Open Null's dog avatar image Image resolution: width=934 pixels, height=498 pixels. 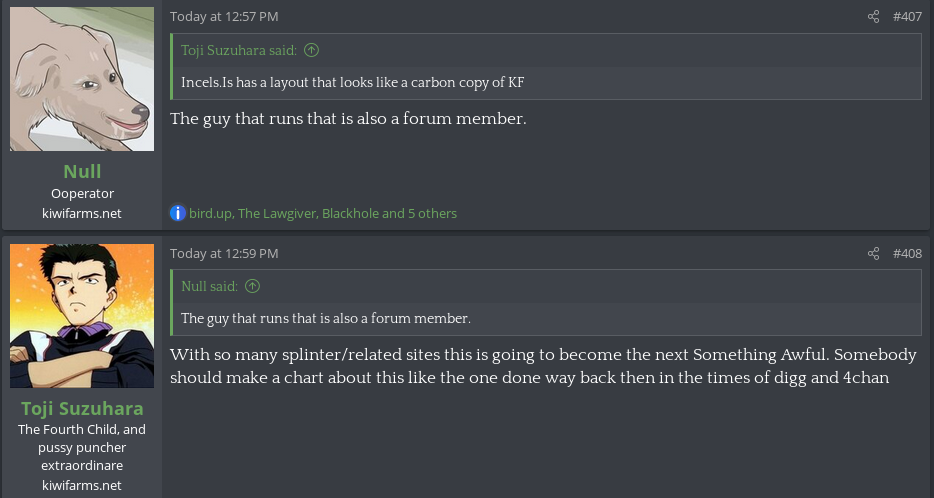pyautogui.click(x=82, y=79)
